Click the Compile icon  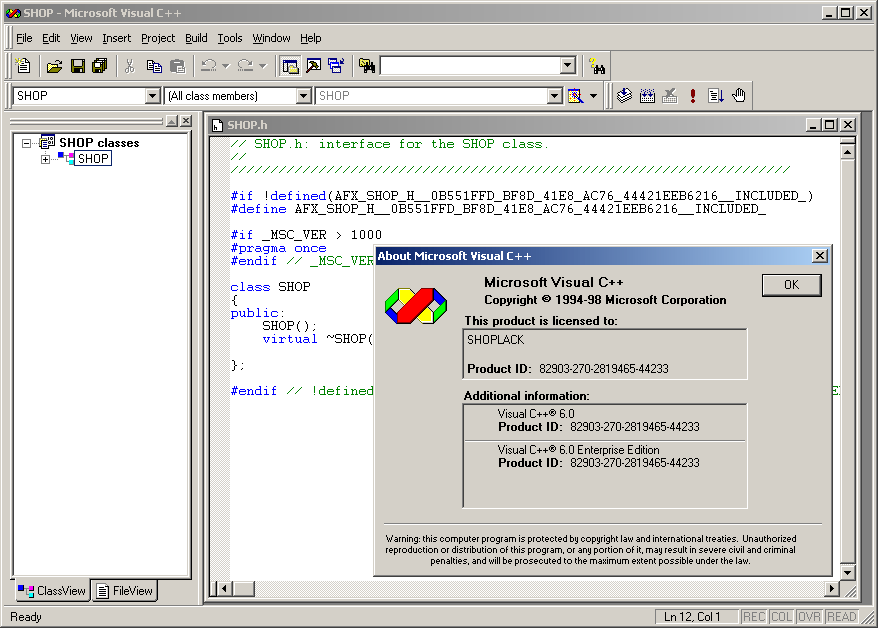click(x=624, y=96)
